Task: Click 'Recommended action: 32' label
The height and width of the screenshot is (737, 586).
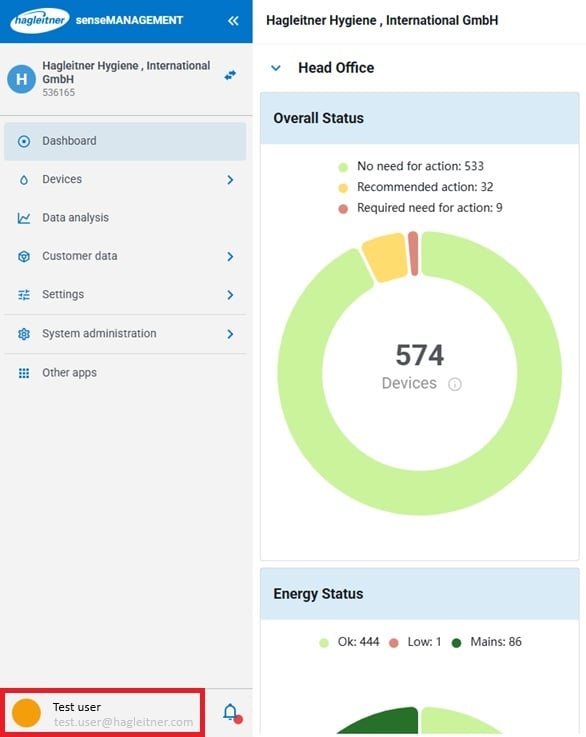Action: click(425, 187)
